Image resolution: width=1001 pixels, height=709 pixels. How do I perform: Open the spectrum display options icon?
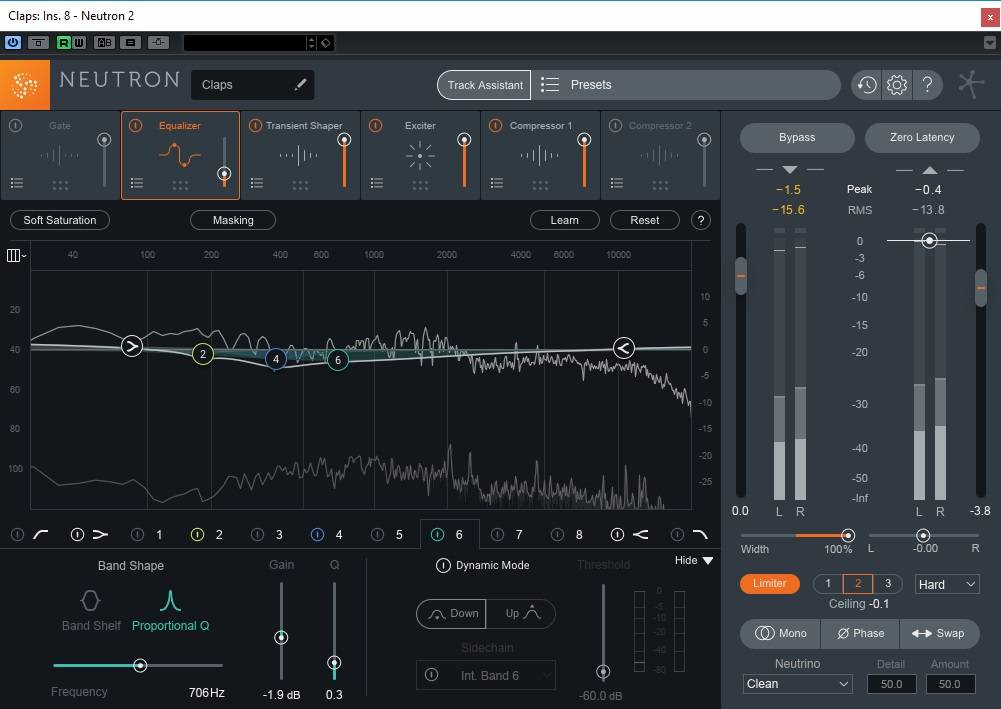point(16,256)
